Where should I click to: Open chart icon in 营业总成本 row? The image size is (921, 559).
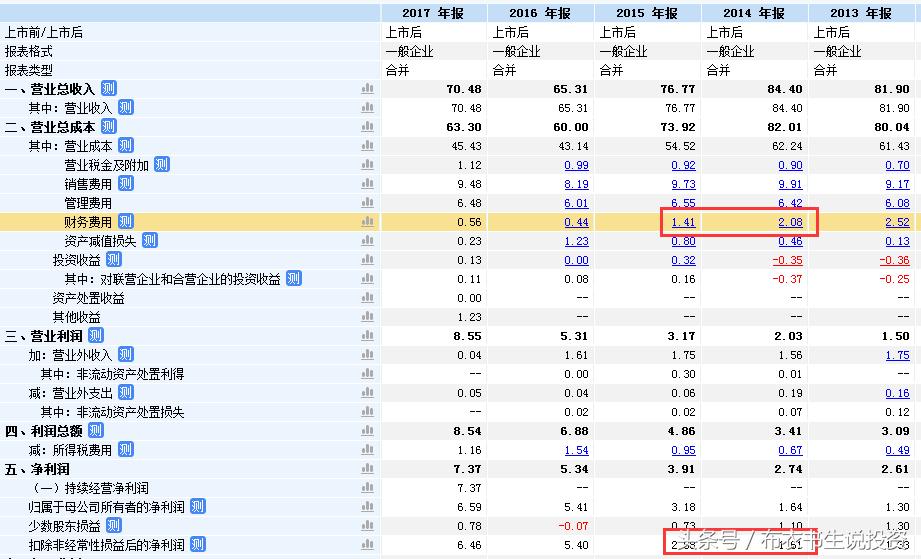367,126
